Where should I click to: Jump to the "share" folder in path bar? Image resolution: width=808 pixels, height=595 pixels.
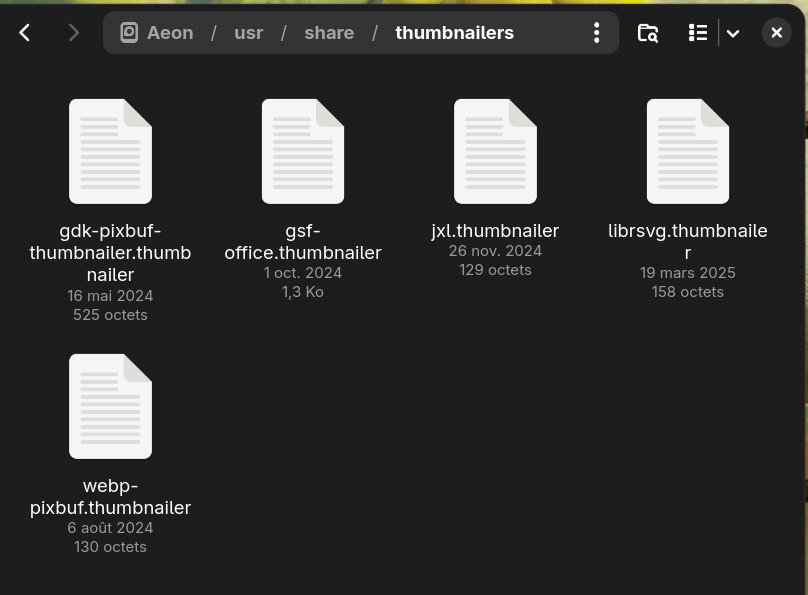329,33
